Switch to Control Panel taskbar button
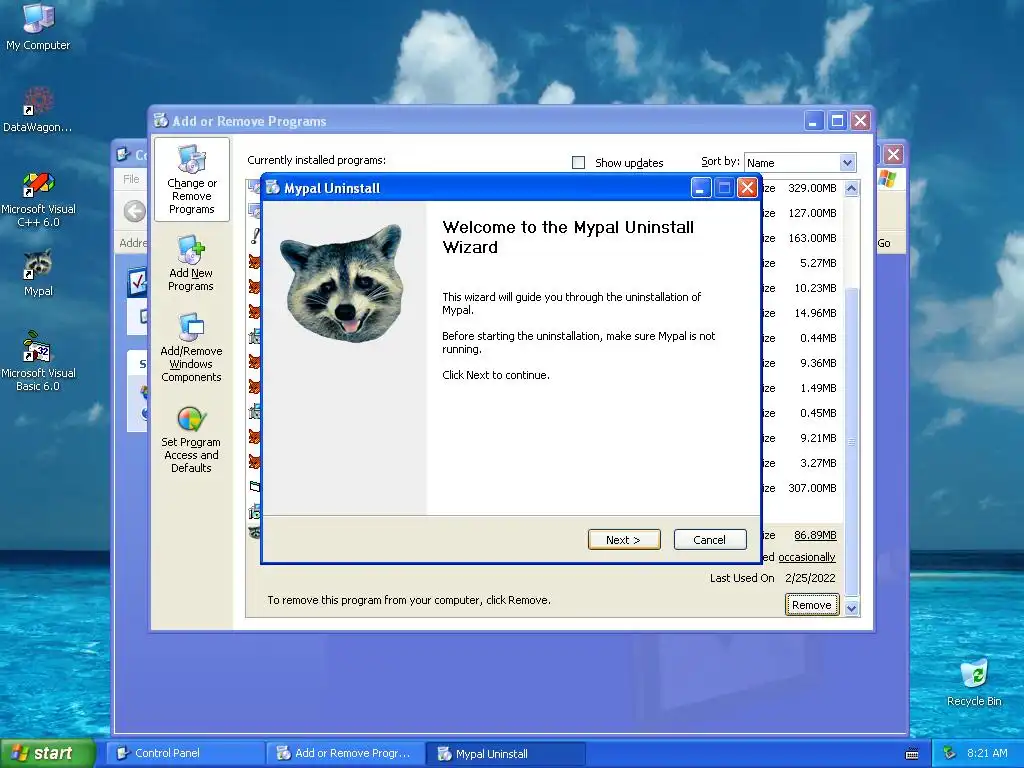 click(184, 753)
